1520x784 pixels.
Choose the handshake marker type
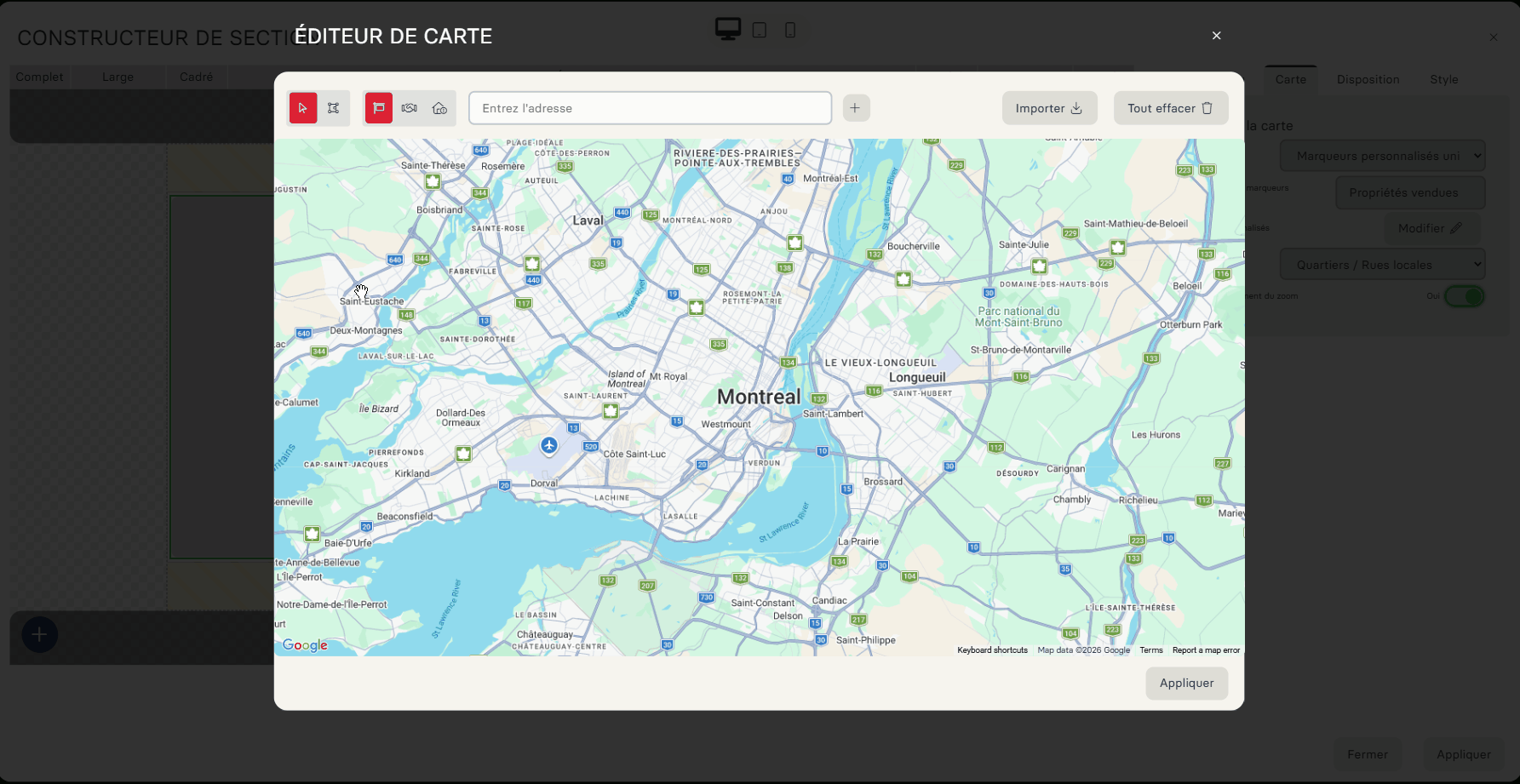(x=410, y=108)
